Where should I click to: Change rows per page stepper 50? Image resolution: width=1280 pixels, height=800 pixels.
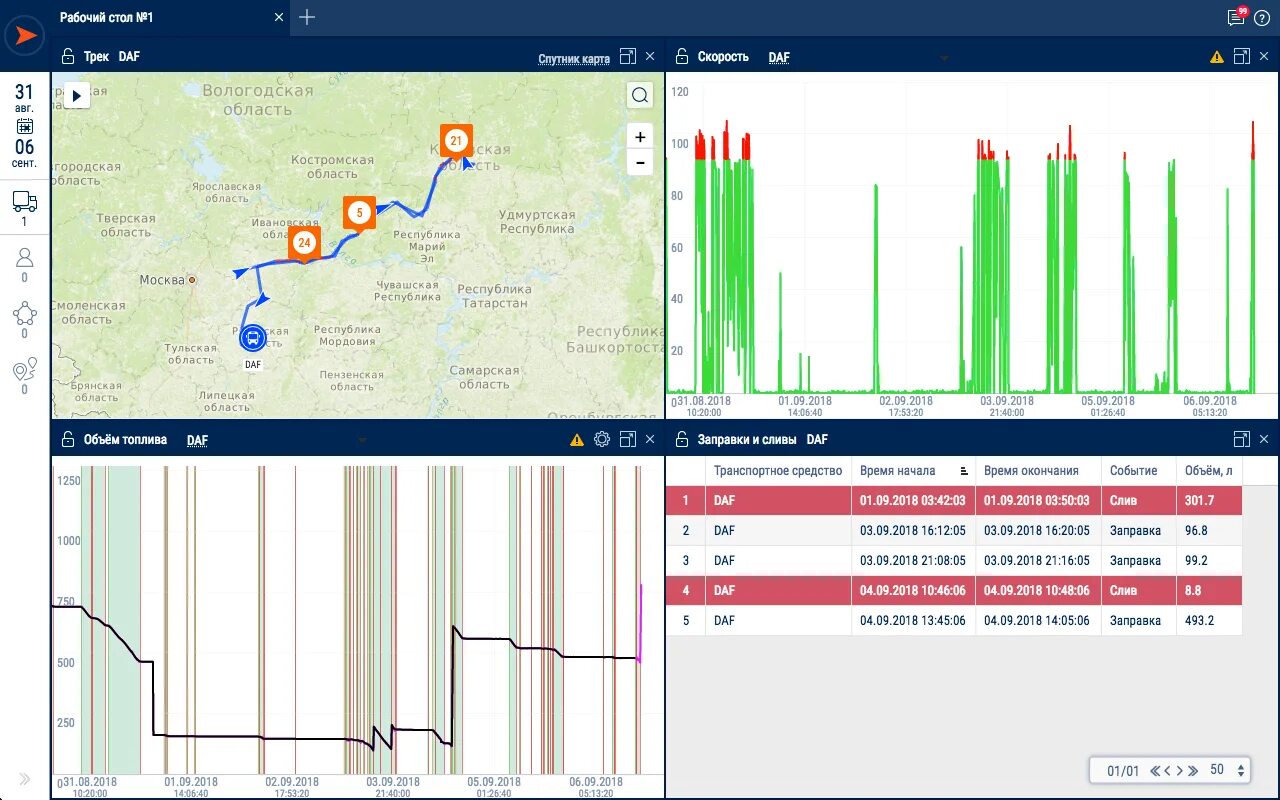tap(1242, 770)
